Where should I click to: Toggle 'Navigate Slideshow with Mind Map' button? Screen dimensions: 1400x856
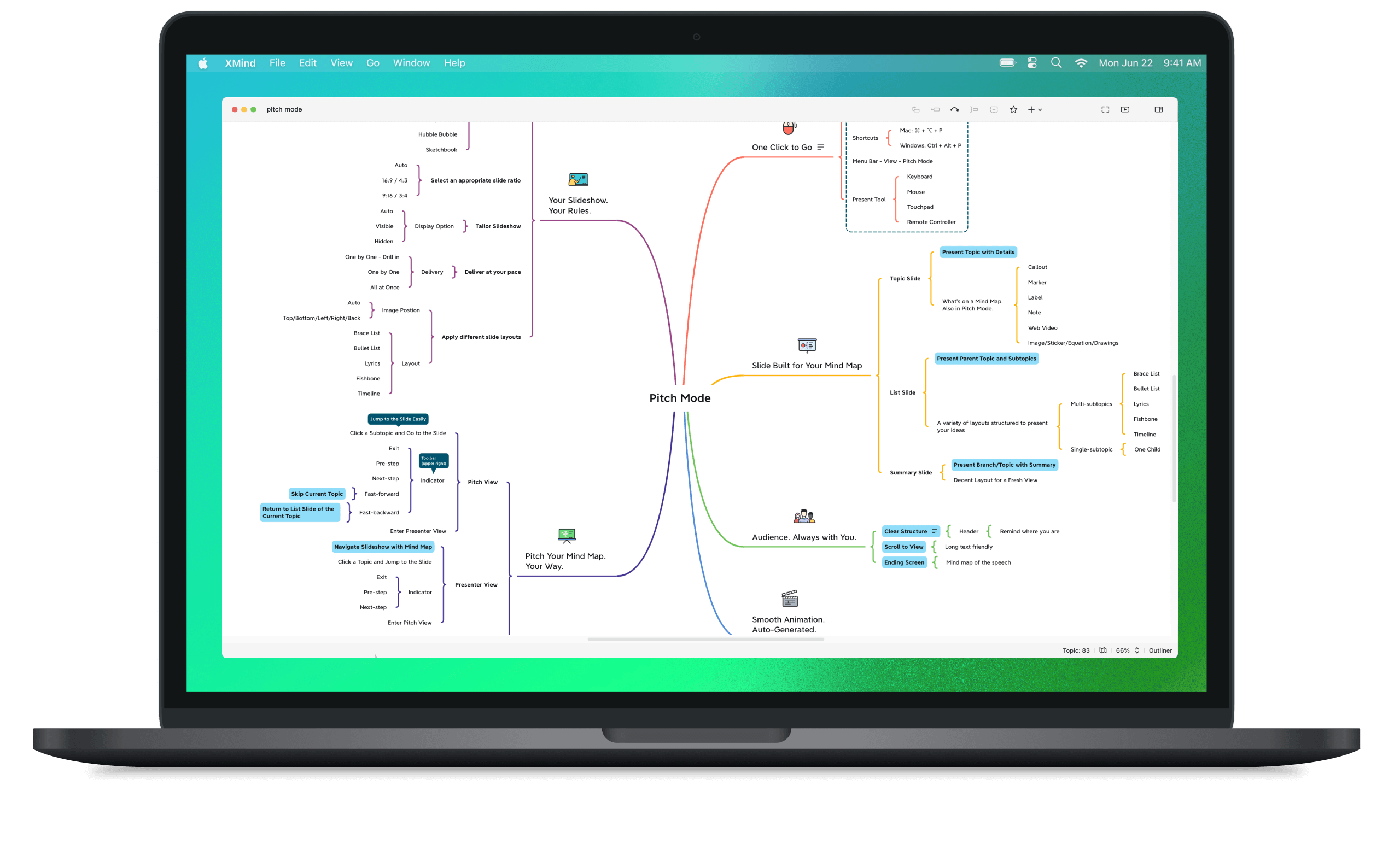[x=381, y=547]
